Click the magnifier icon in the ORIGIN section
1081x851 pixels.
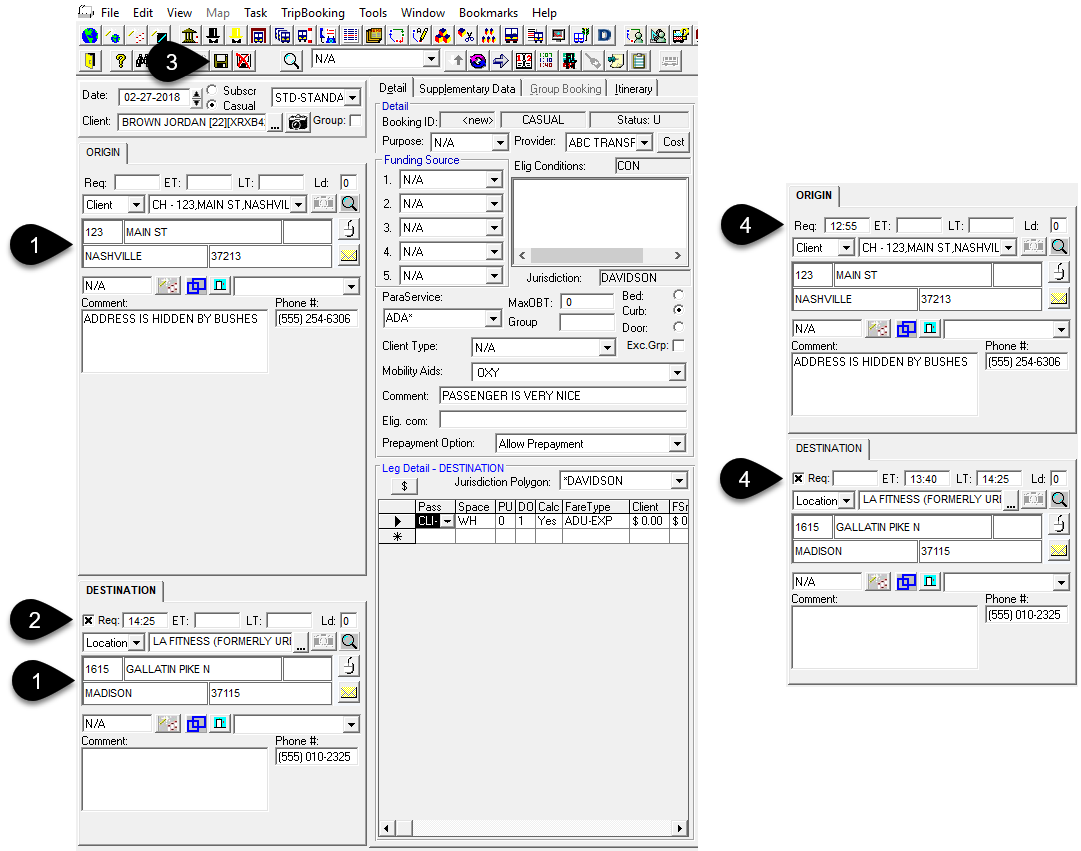point(349,203)
